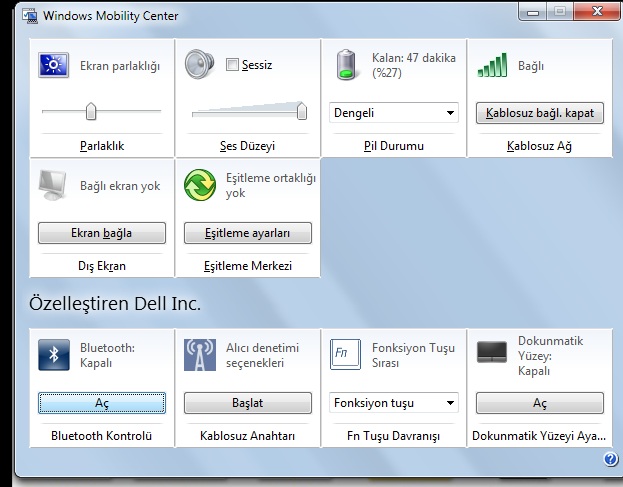
Task: Click the radio antenna tower icon
Action: coord(200,355)
